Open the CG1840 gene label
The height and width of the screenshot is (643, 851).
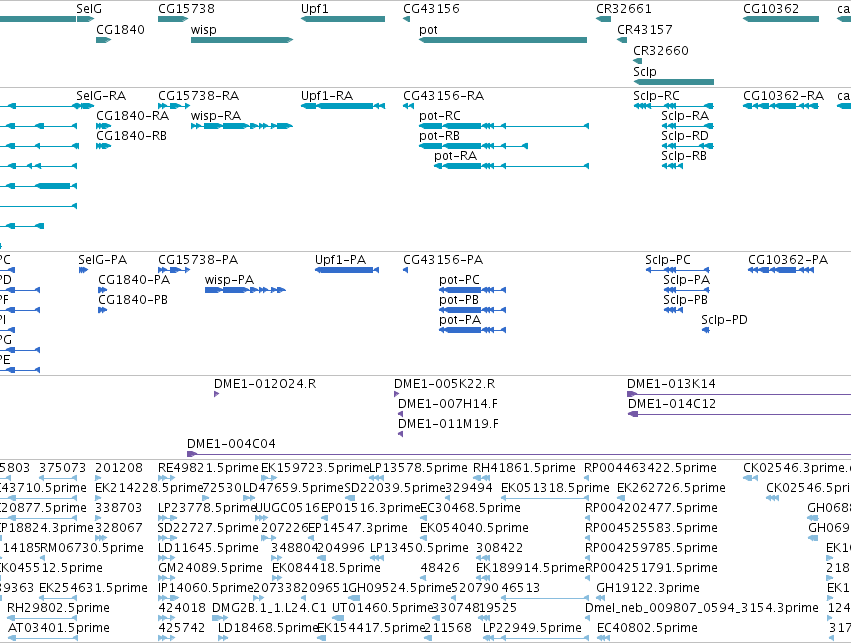click(x=120, y=29)
